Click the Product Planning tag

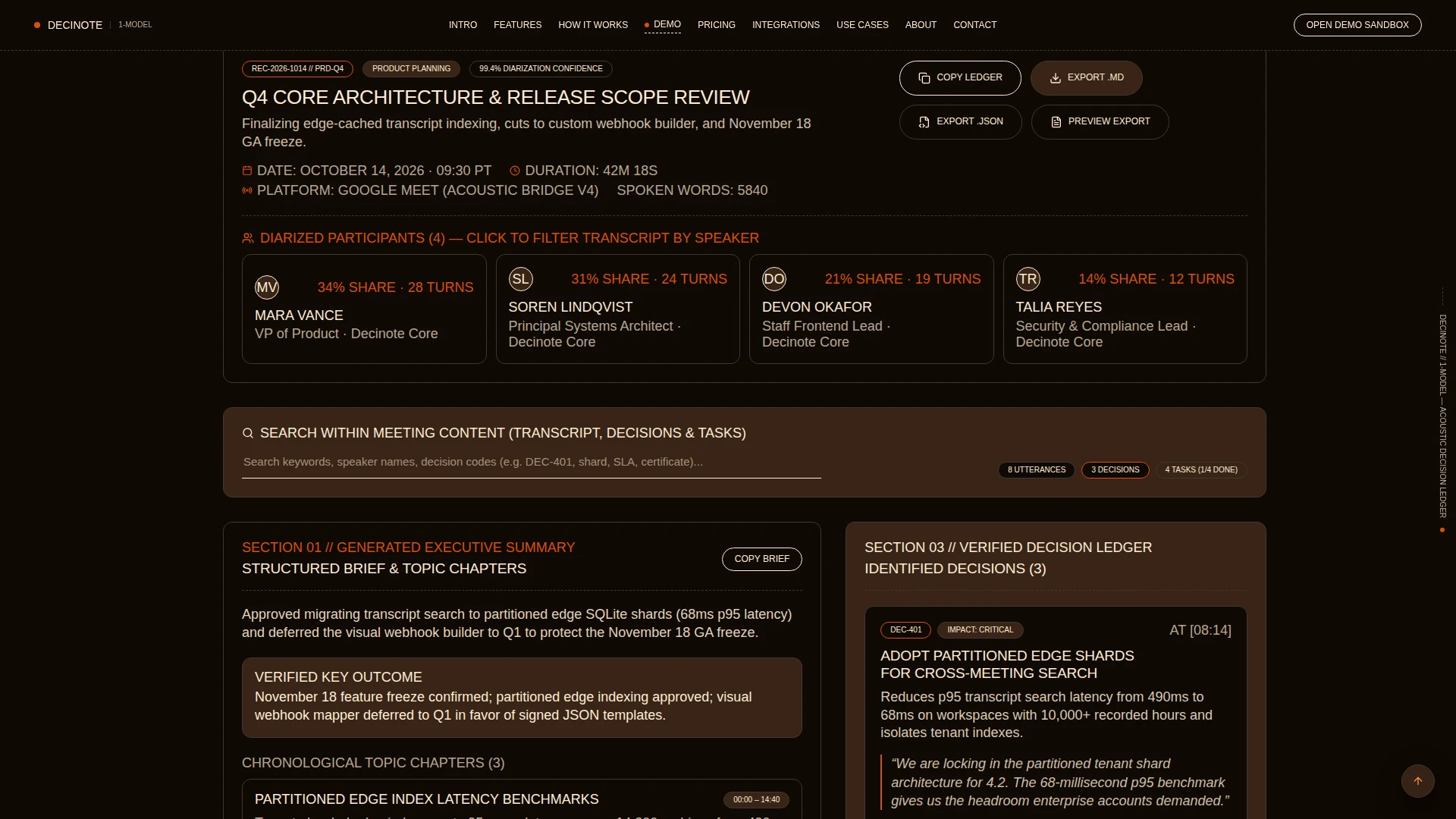(411, 69)
